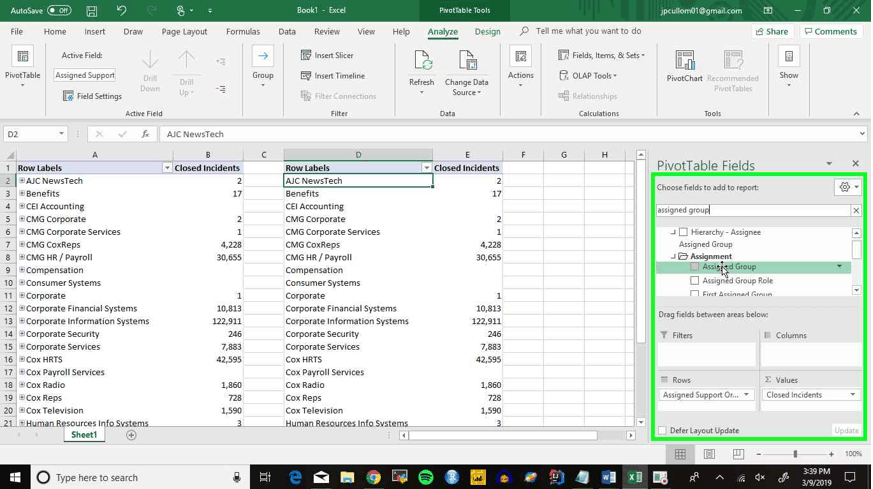Click the Tell me what you want search

pos(588,31)
